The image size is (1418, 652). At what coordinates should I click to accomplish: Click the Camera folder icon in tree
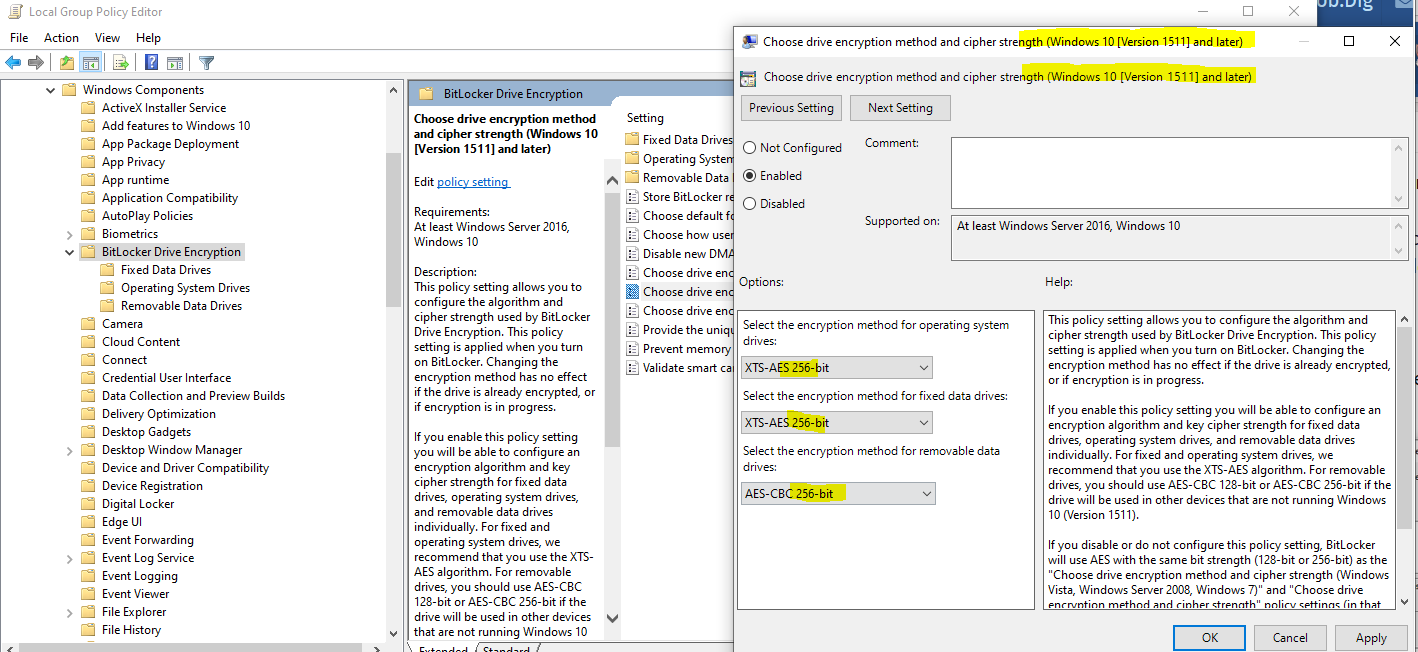[88, 324]
